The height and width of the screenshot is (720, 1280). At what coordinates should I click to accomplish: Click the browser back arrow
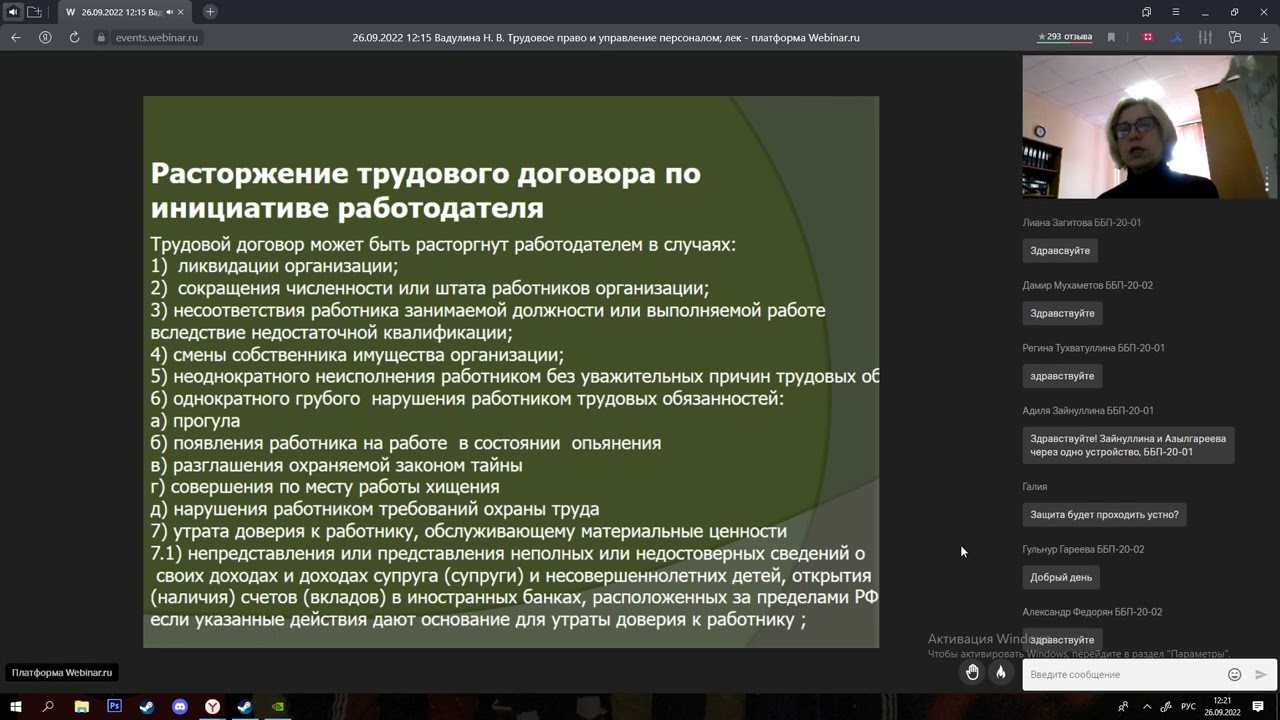coord(15,37)
